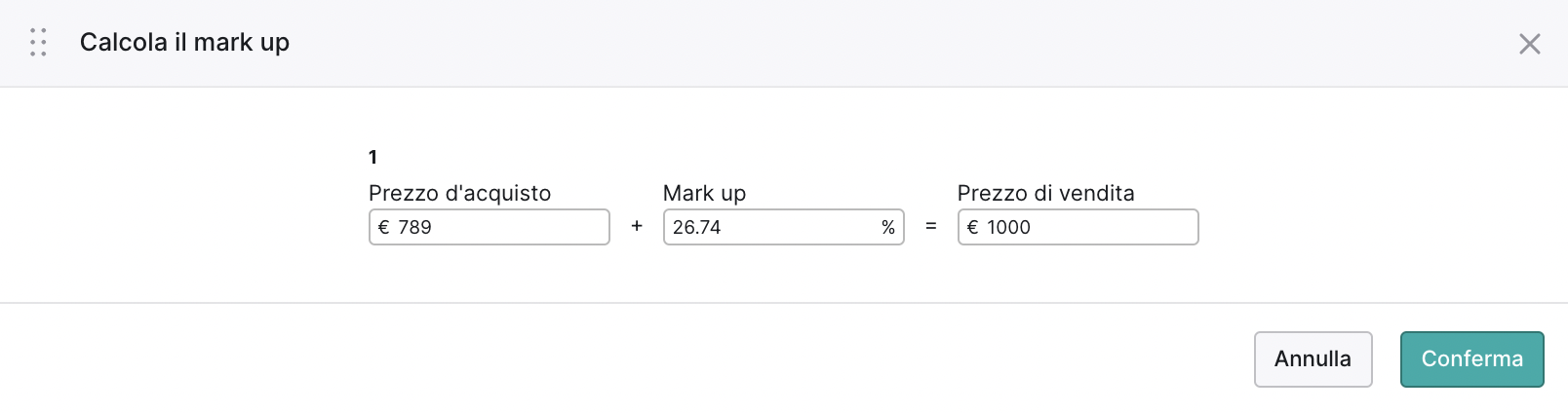Viewport: 1568px width, 413px height.
Task: Click the 789 value text
Action: (x=414, y=227)
